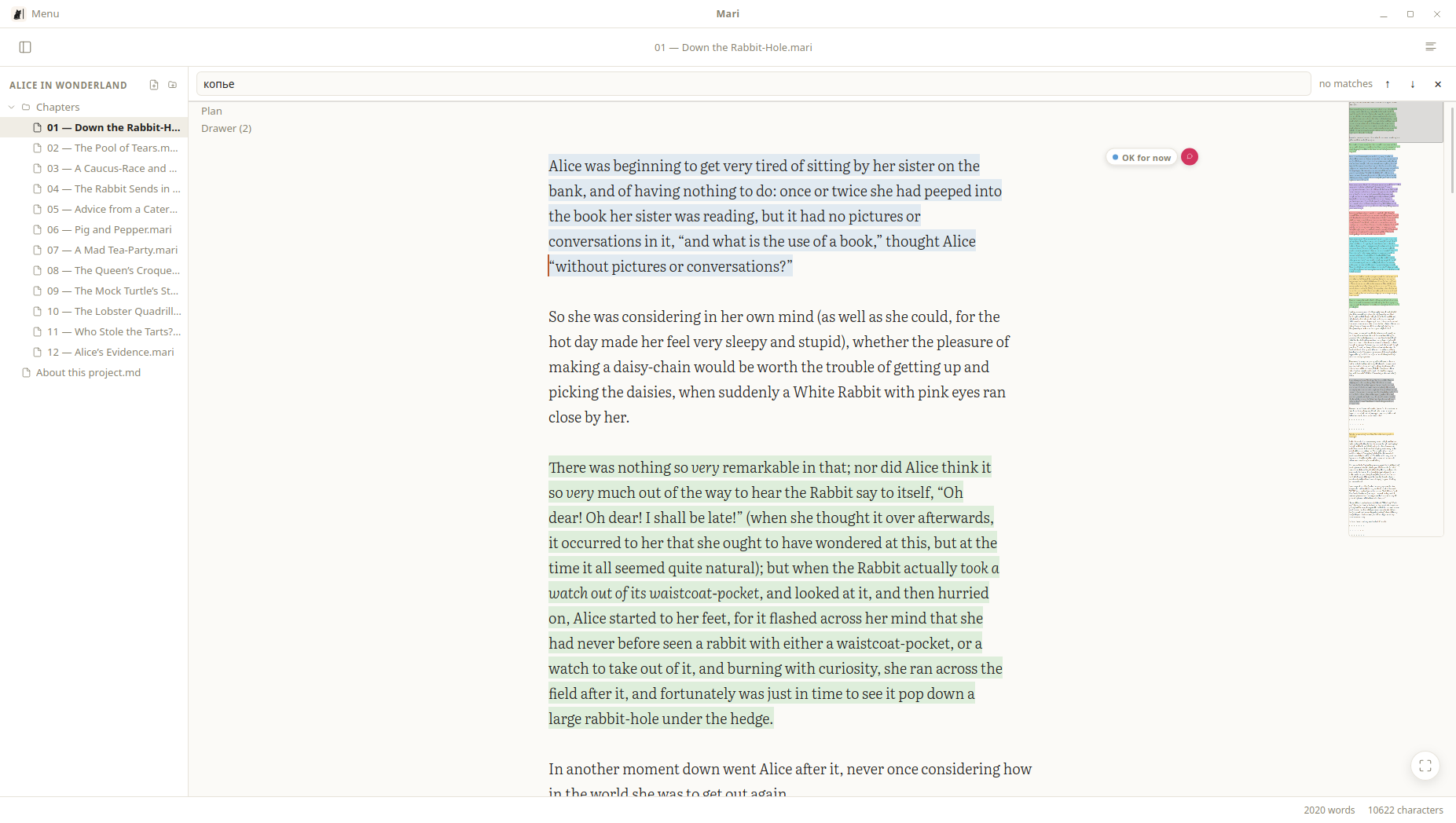Collapse the Chapters folder
Image resolution: width=1456 pixels, height=823 pixels.
coord(12,107)
